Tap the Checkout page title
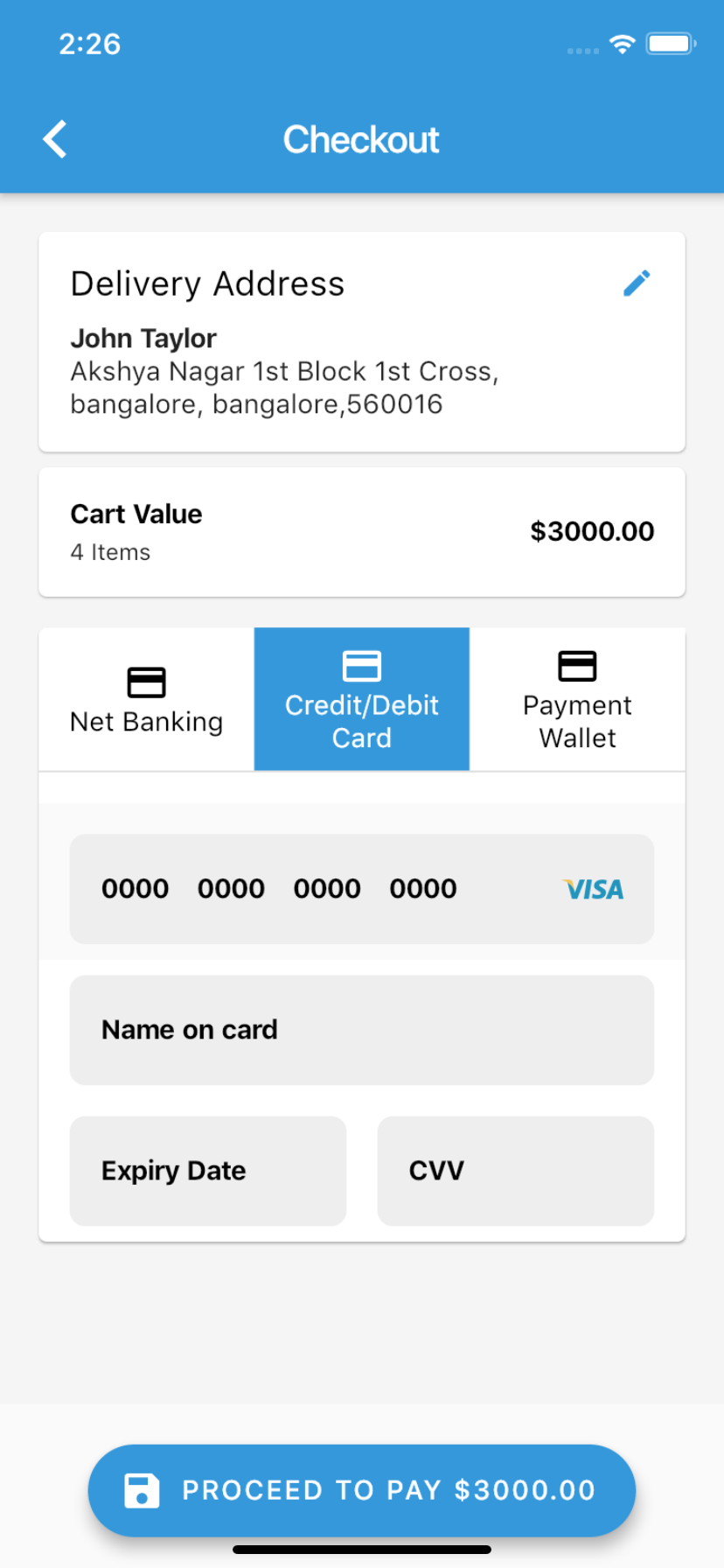This screenshot has width=724, height=1568. click(361, 140)
